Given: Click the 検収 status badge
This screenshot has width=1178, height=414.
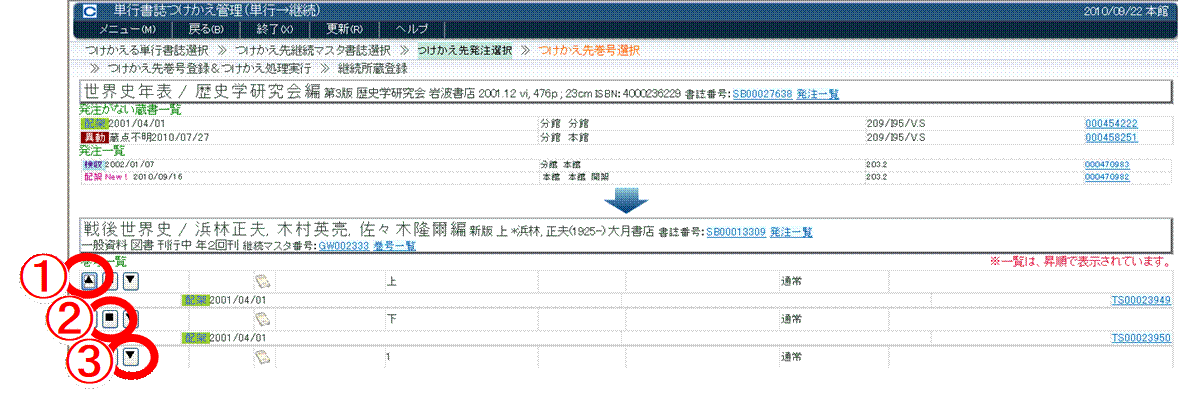Looking at the screenshot, I should [x=92, y=163].
